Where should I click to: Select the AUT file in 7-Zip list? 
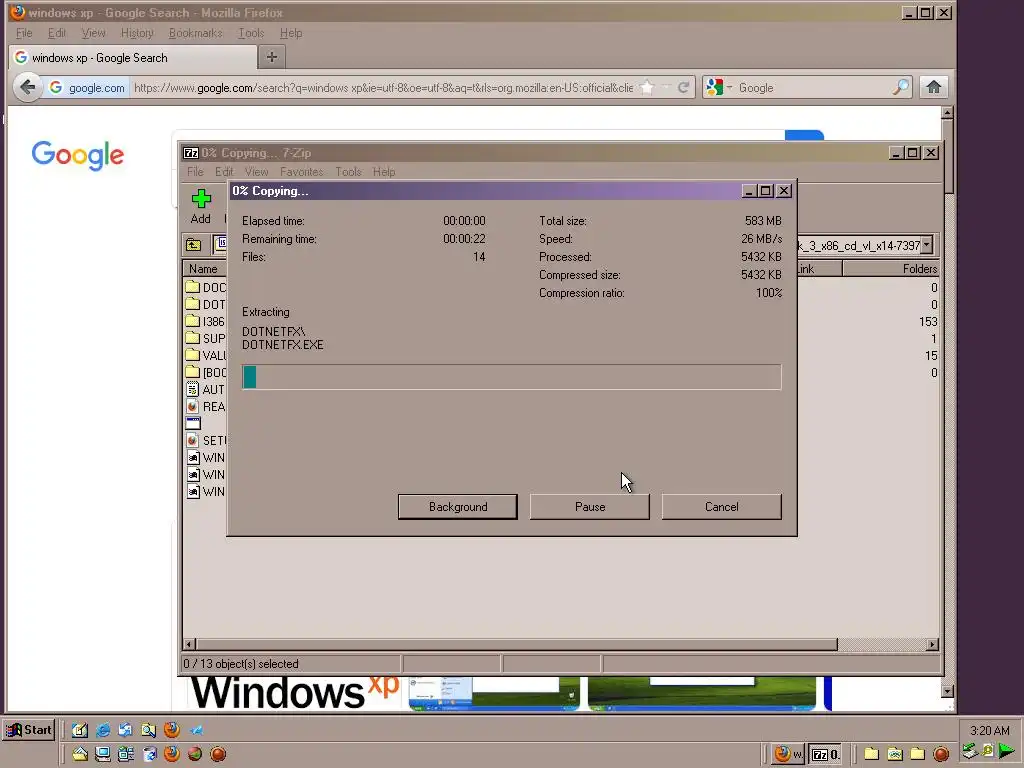click(204, 389)
